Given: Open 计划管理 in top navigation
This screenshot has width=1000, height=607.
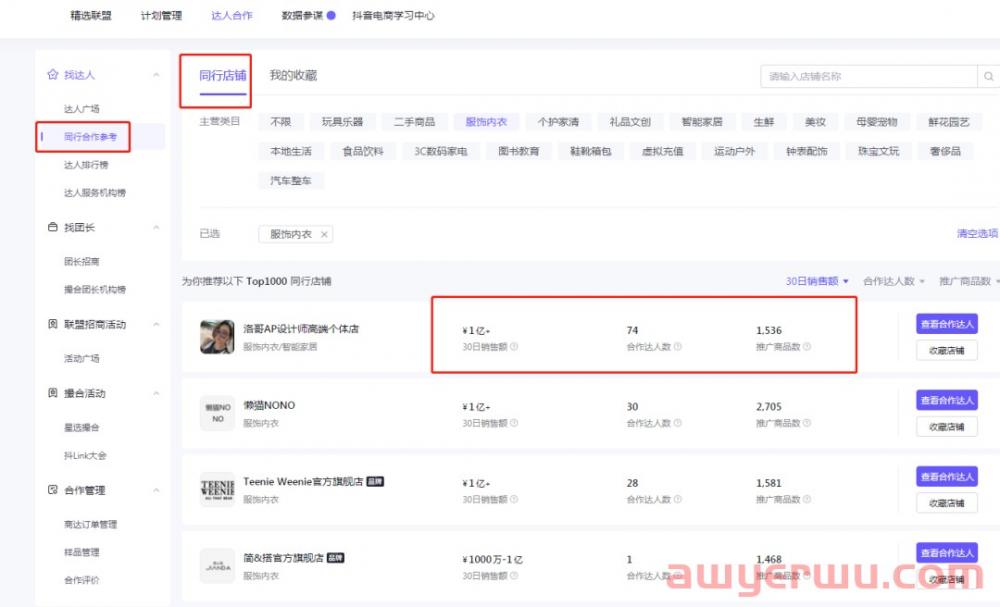Looking at the screenshot, I should [161, 16].
